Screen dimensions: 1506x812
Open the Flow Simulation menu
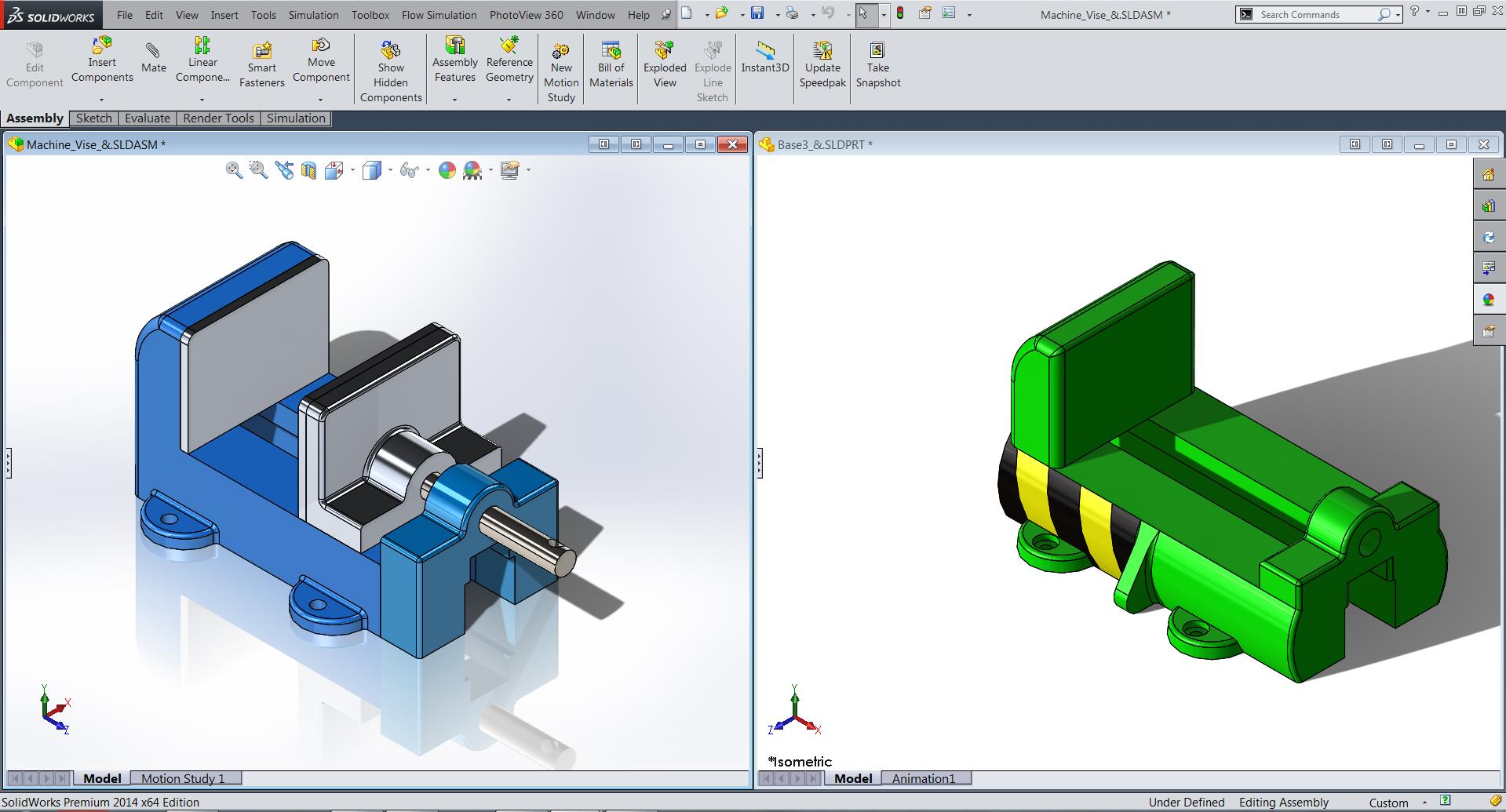[x=439, y=15]
